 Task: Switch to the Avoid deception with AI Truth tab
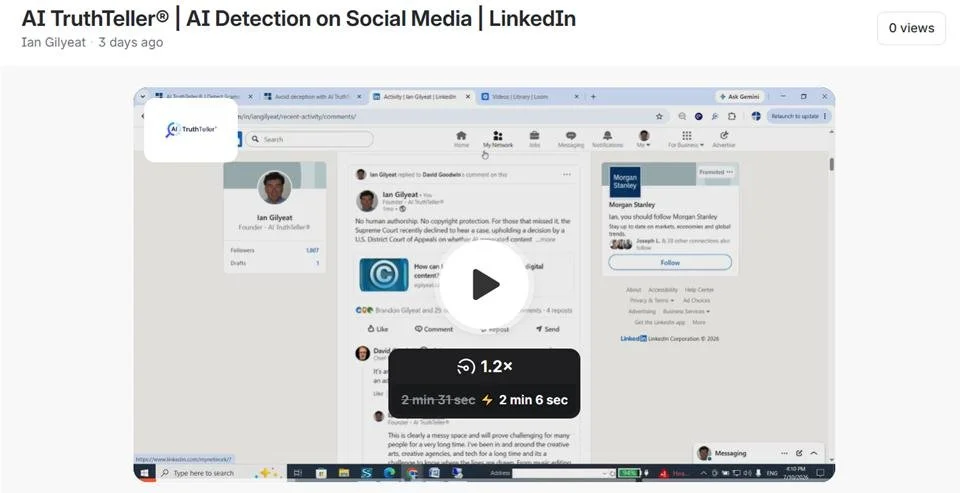coord(311,97)
